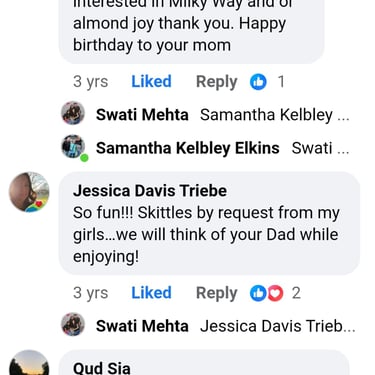Expand Samantha Kelbley Elkins' truncated reply
This screenshot has height=375, width=375.
[320, 148]
